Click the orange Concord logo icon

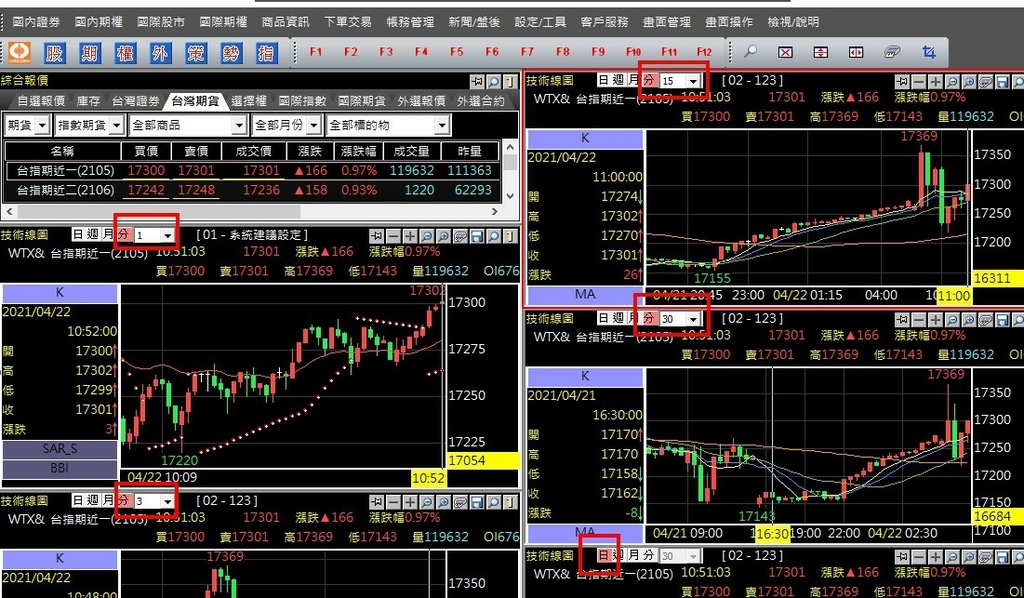coord(19,52)
